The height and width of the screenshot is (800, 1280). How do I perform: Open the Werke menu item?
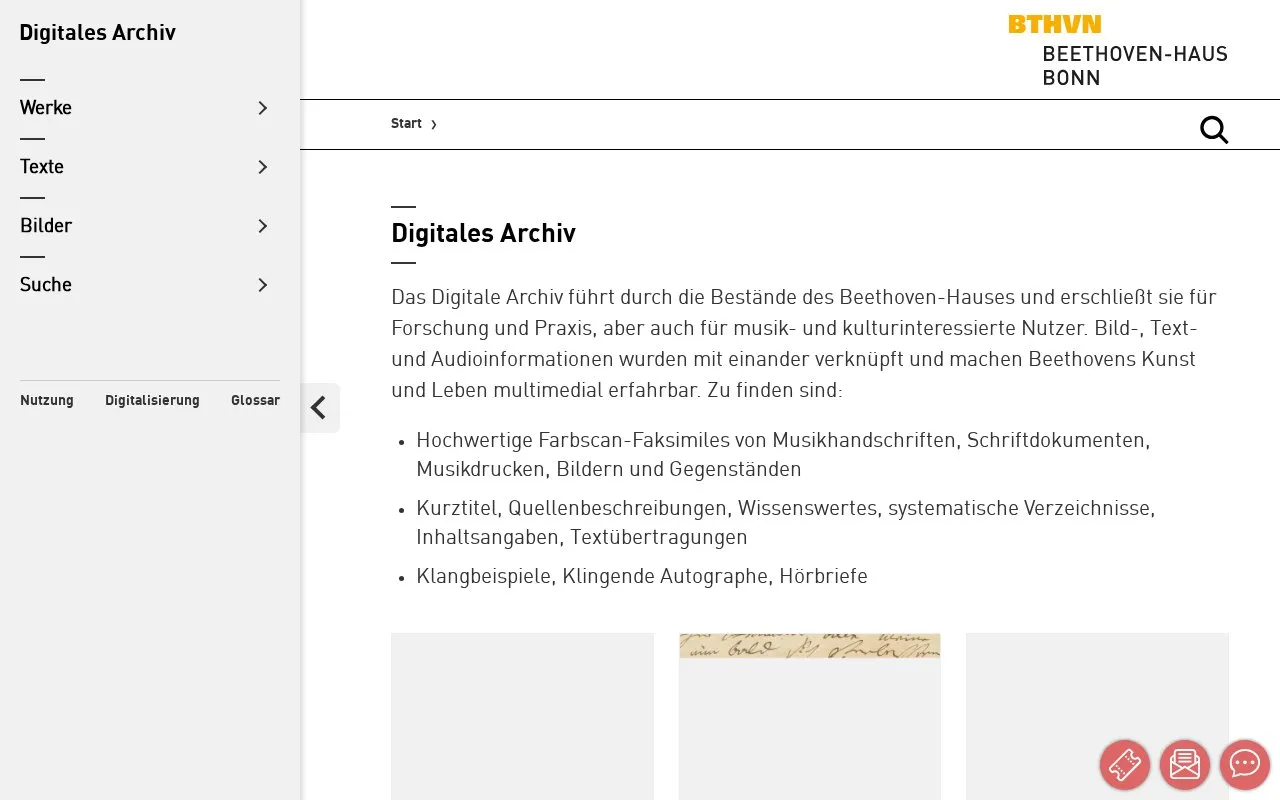point(46,108)
